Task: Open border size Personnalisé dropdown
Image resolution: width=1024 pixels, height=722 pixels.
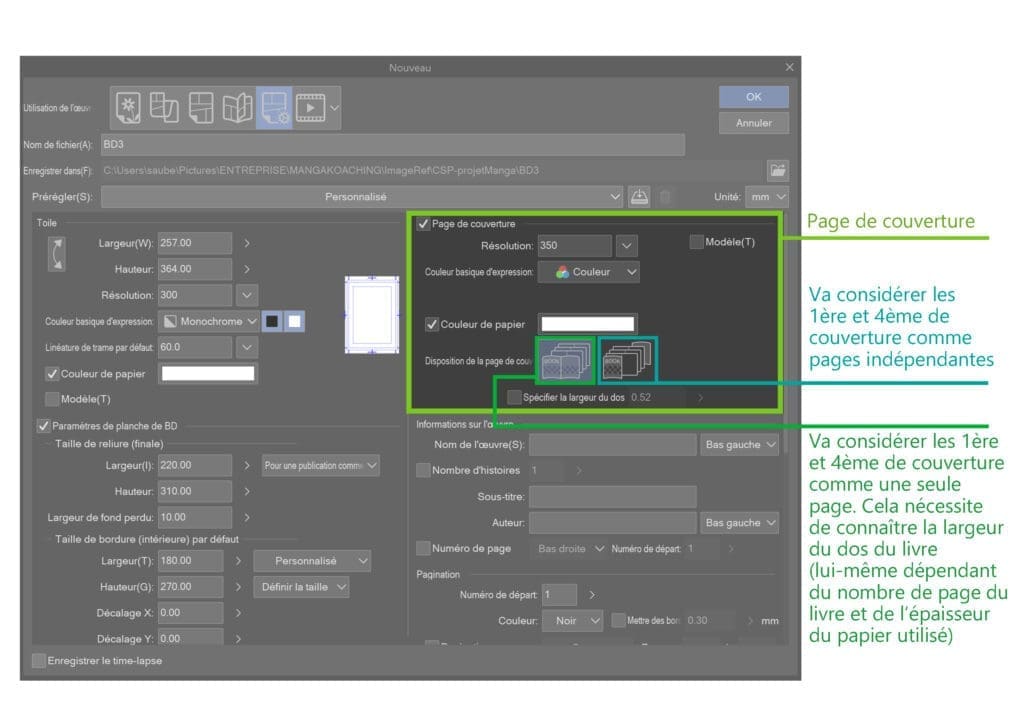Action: tap(312, 561)
